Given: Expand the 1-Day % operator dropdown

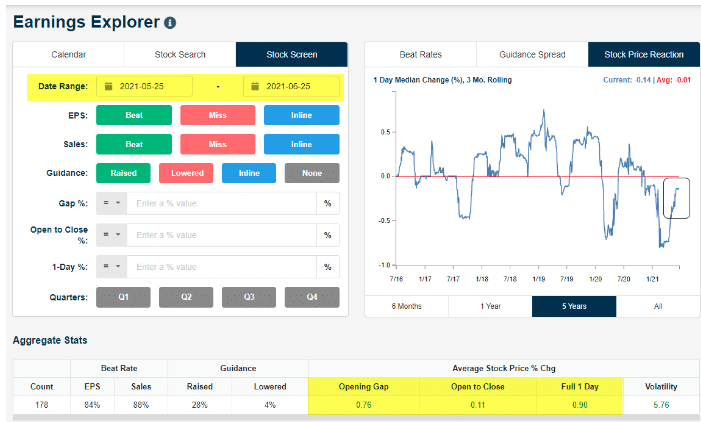Looking at the screenshot, I should coord(112,267).
